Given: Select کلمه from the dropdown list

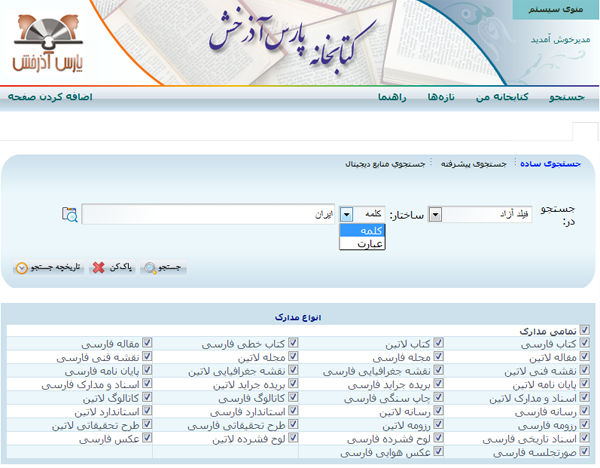Looking at the screenshot, I should click(x=362, y=231).
